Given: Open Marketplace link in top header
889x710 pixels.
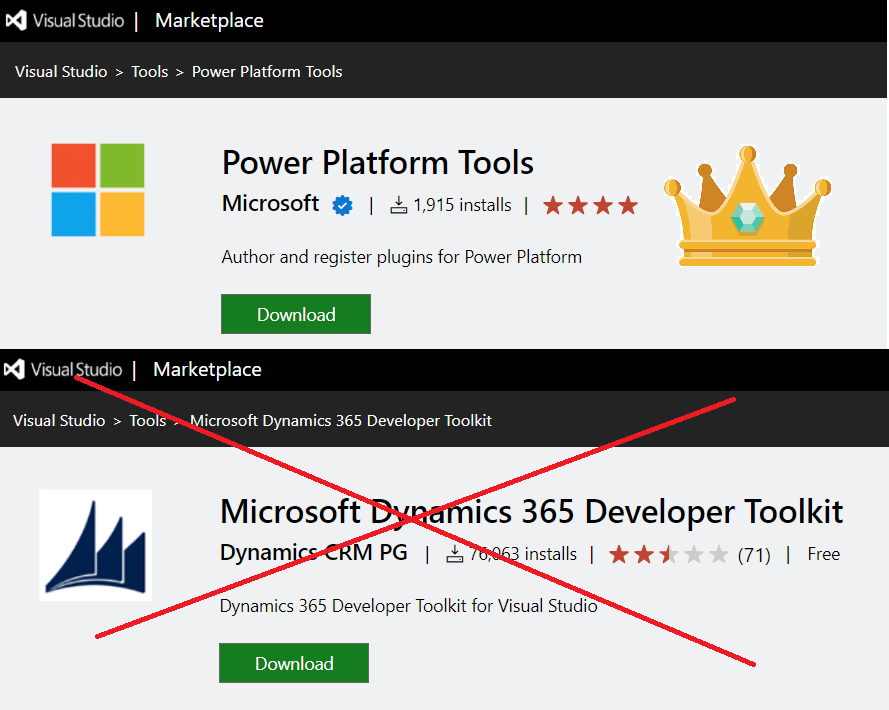Looking at the screenshot, I should [209, 21].
